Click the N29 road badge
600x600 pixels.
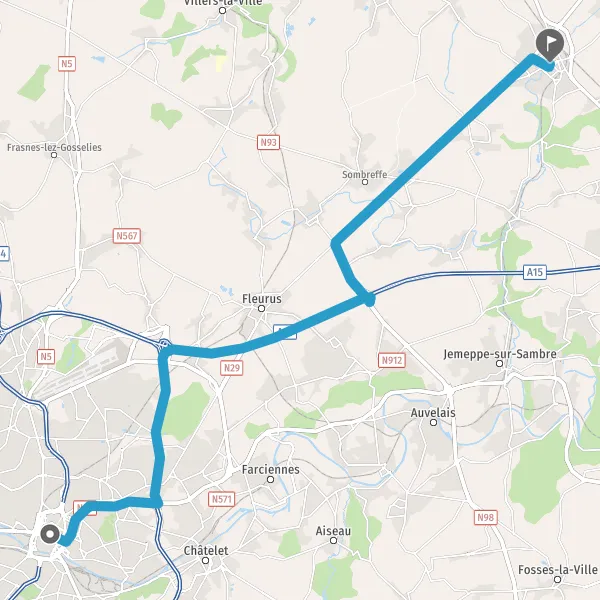(x=232, y=368)
